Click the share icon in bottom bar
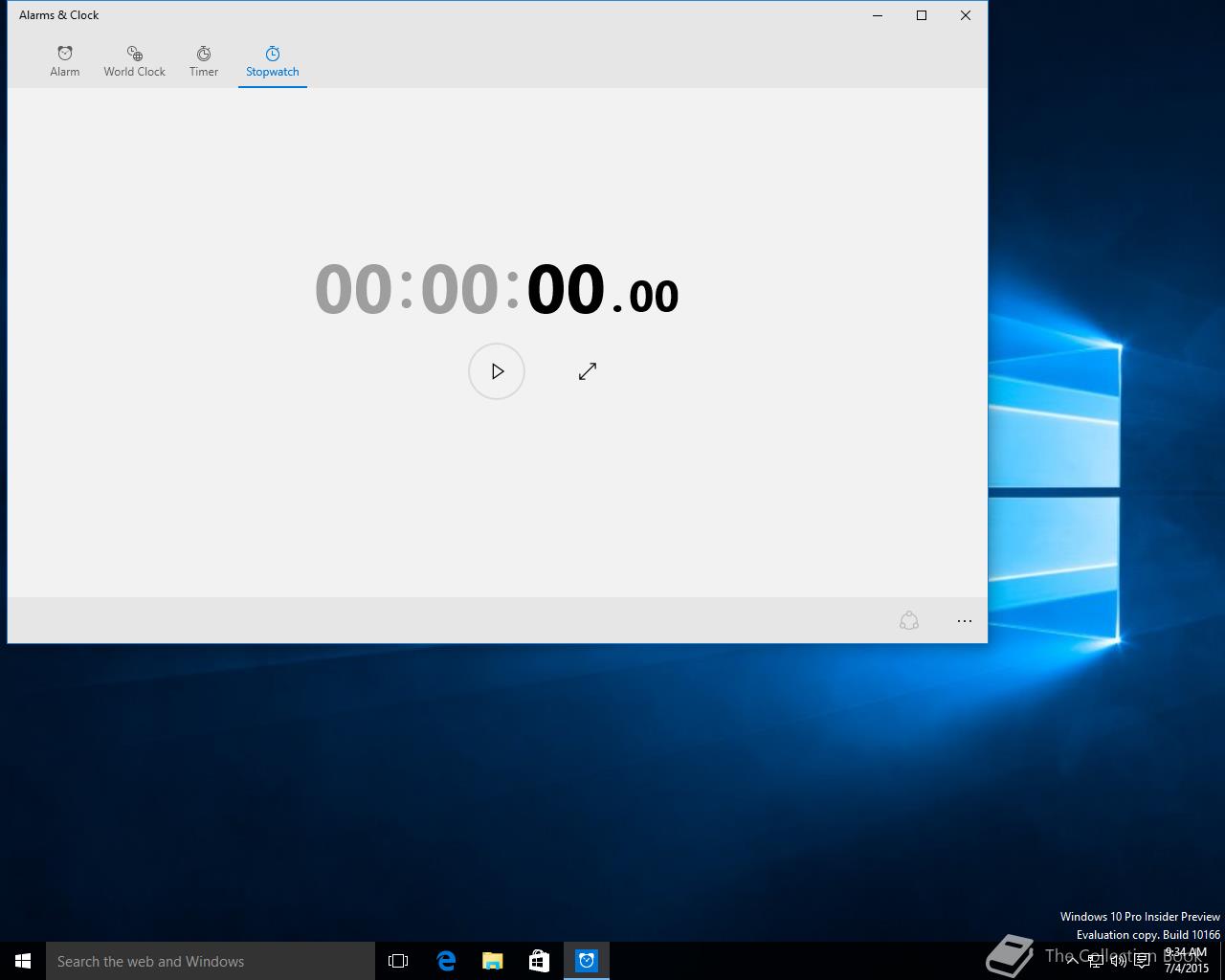 click(909, 621)
